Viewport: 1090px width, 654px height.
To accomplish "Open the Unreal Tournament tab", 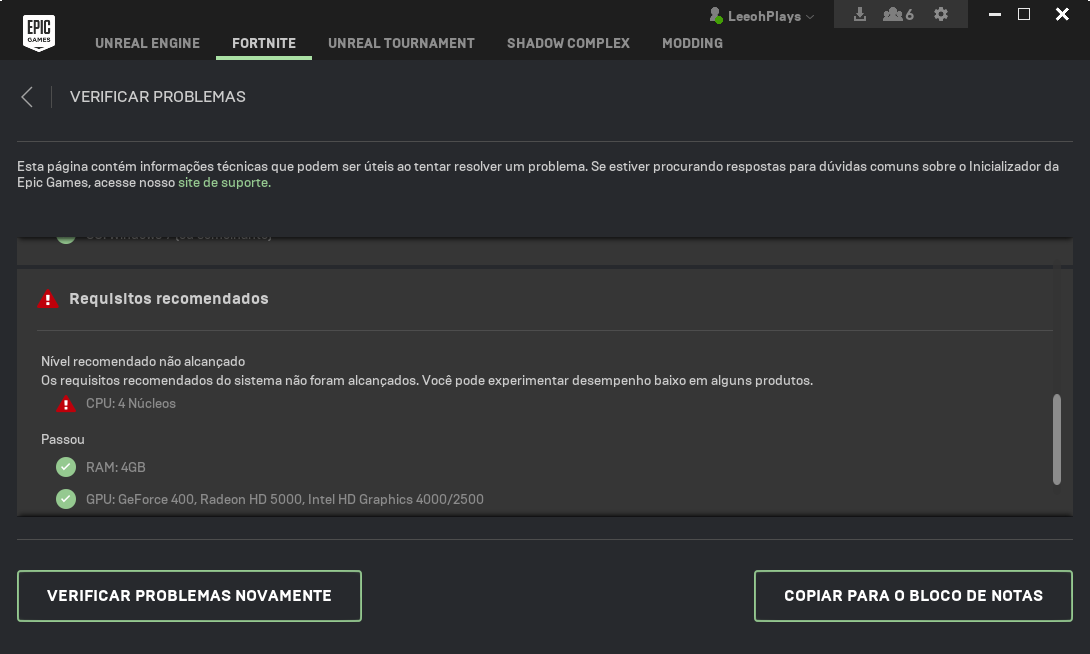I will (401, 43).
